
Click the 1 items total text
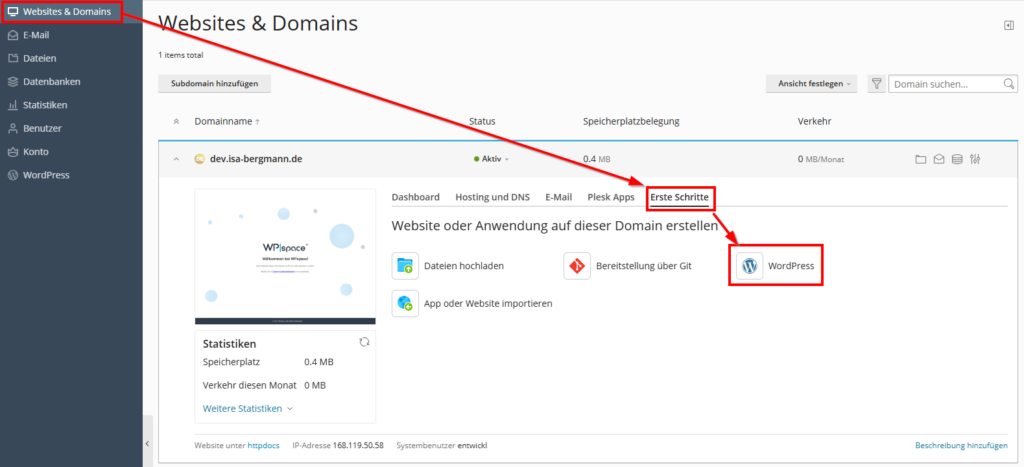[181, 56]
